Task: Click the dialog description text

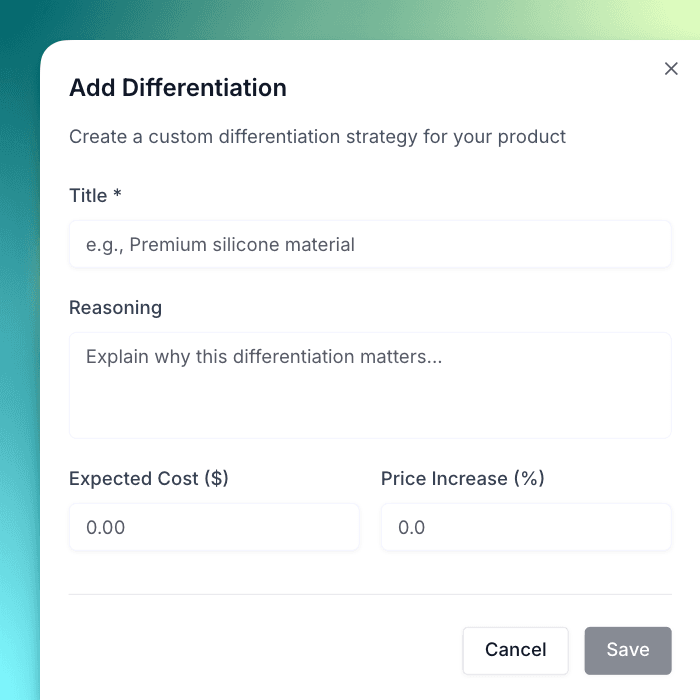Action: (x=317, y=136)
